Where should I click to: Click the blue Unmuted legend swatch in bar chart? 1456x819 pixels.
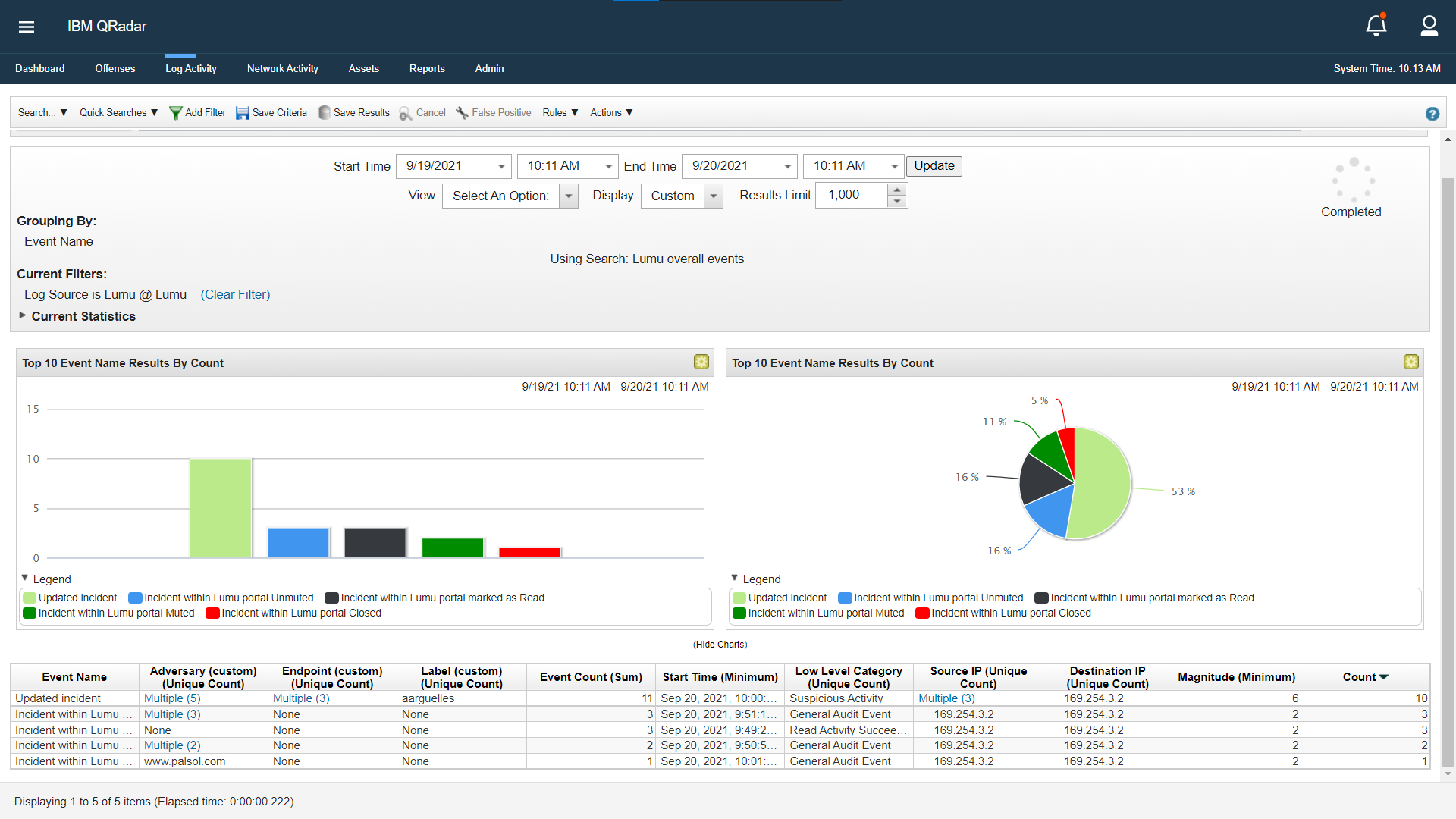pos(135,598)
